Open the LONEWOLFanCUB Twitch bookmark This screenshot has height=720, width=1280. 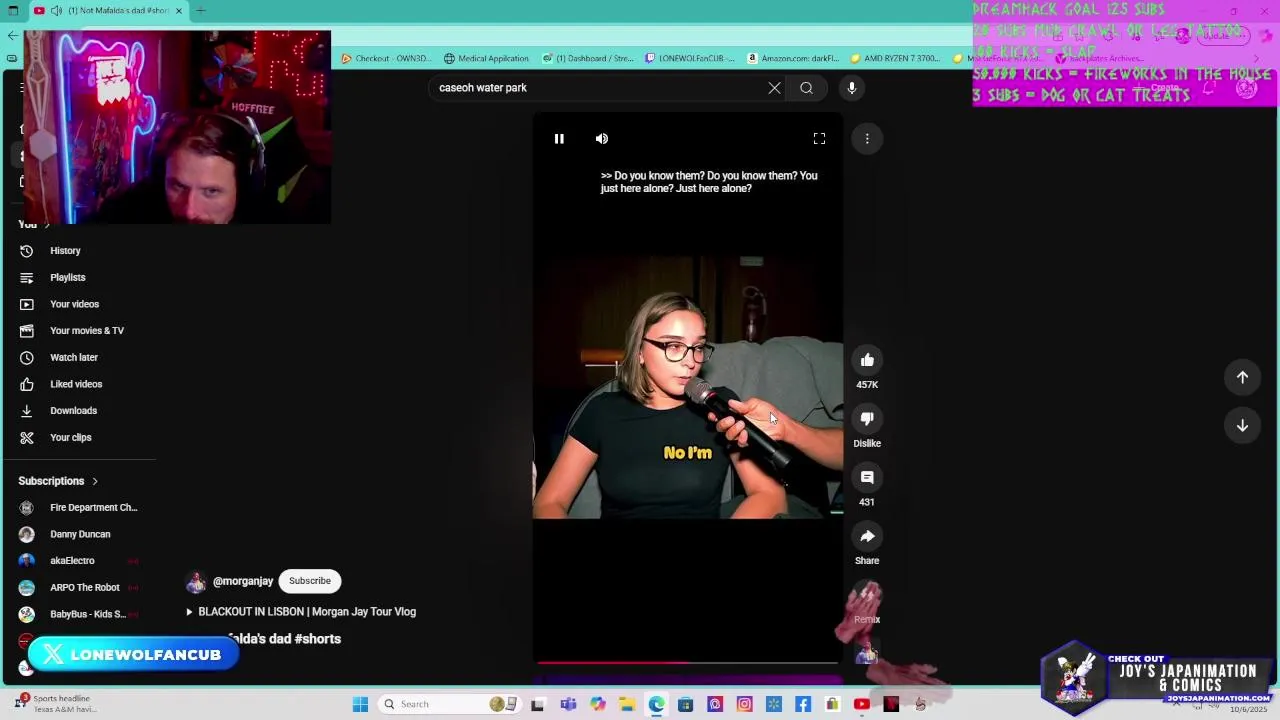click(x=690, y=58)
